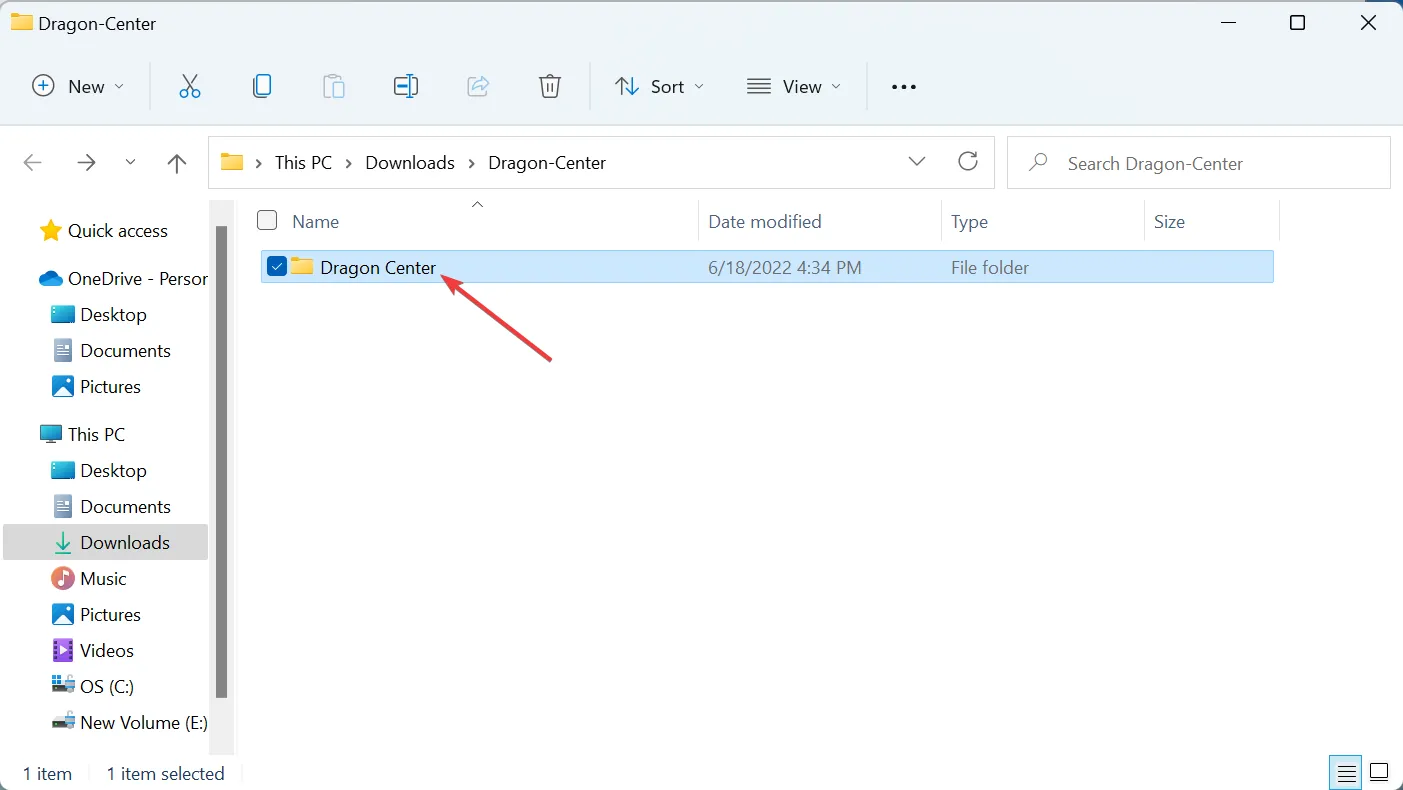1403x790 pixels.
Task: Click the navigation pane scrollbar
Action: (222, 462)
